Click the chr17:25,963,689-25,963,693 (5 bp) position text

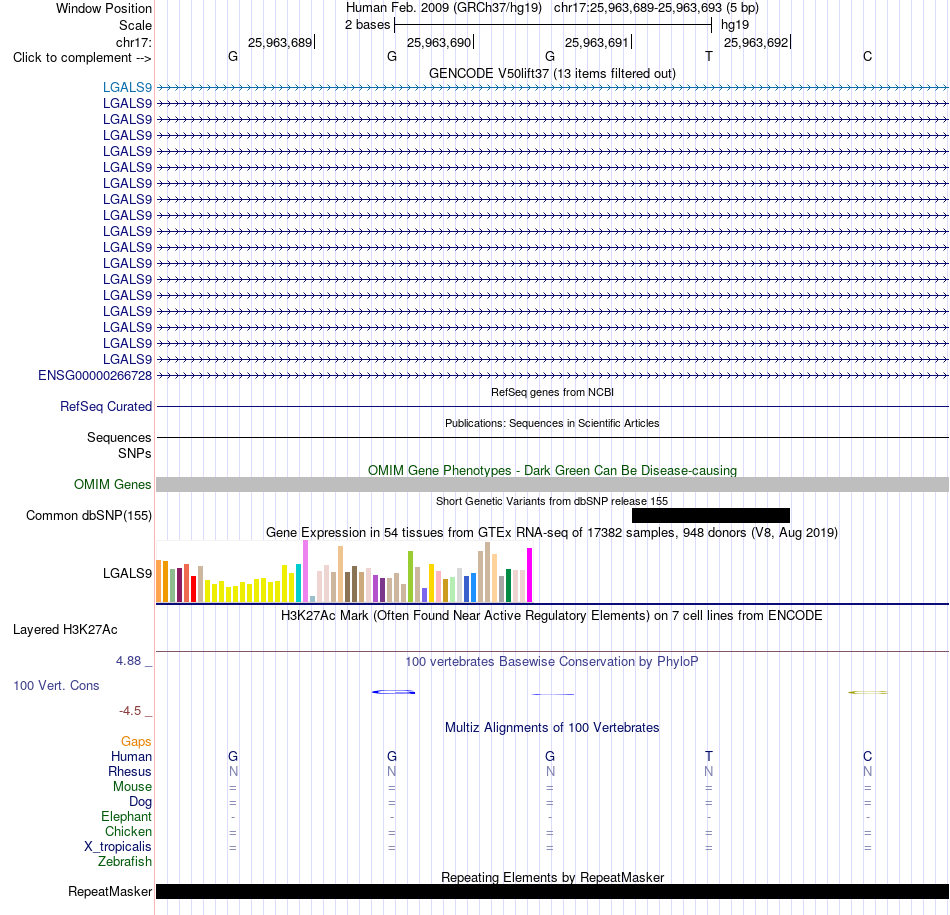(x=656, y=8)
